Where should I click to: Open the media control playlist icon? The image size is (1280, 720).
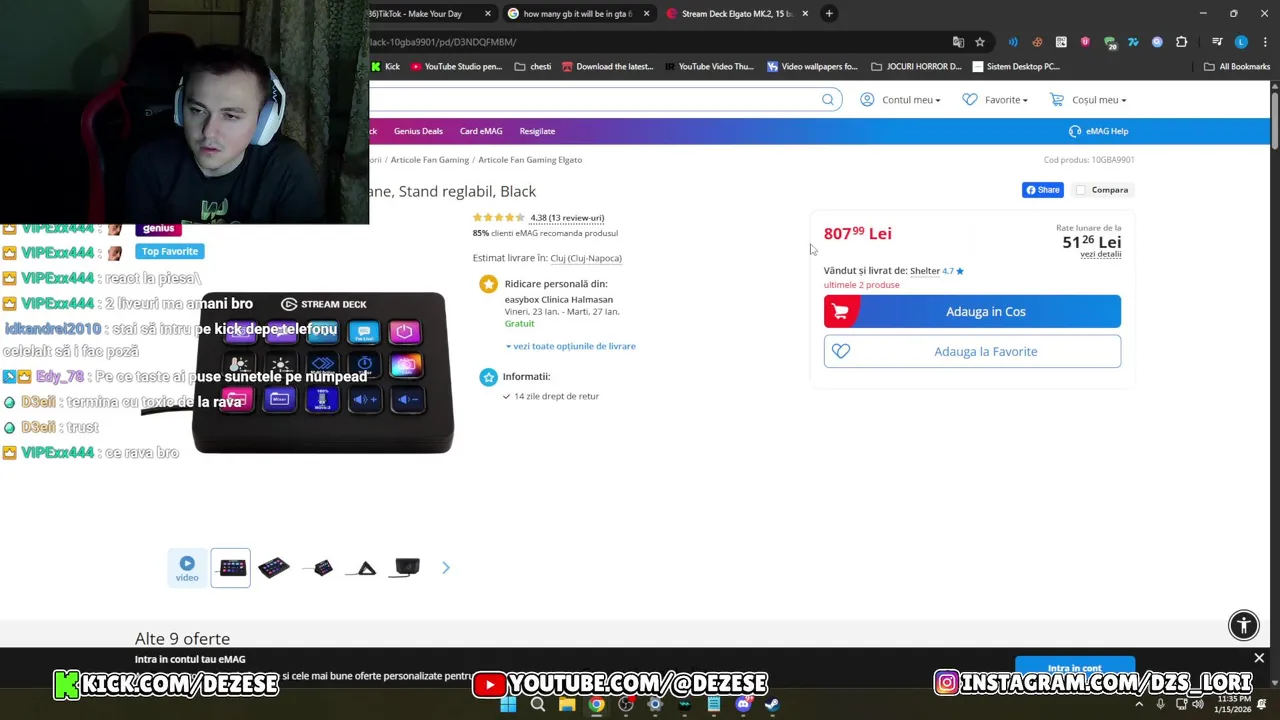click(x=1217, y=42)
